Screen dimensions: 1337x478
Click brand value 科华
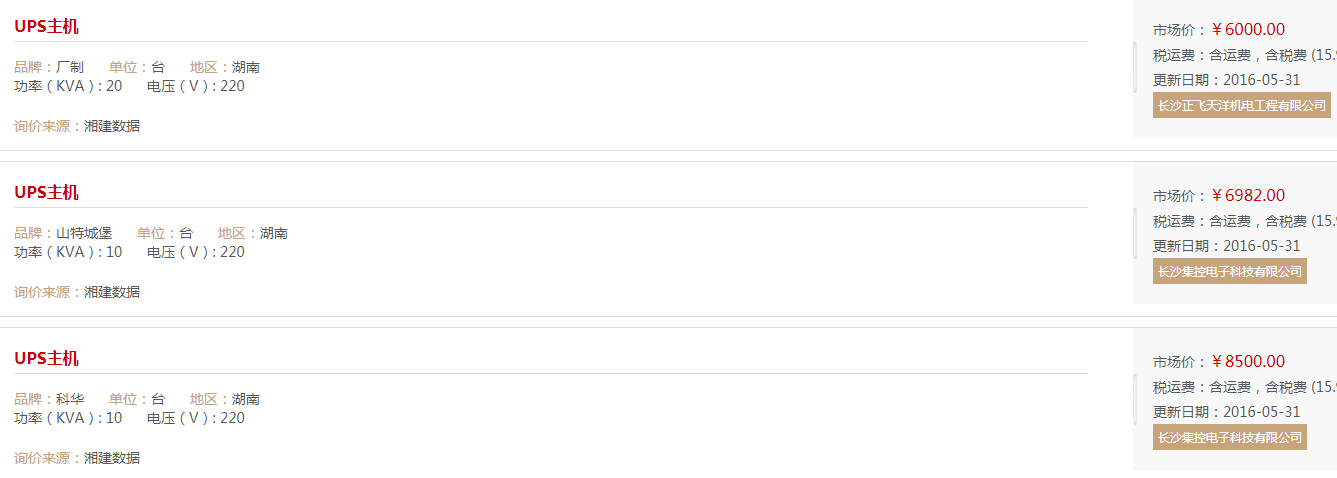pos(70,399)
